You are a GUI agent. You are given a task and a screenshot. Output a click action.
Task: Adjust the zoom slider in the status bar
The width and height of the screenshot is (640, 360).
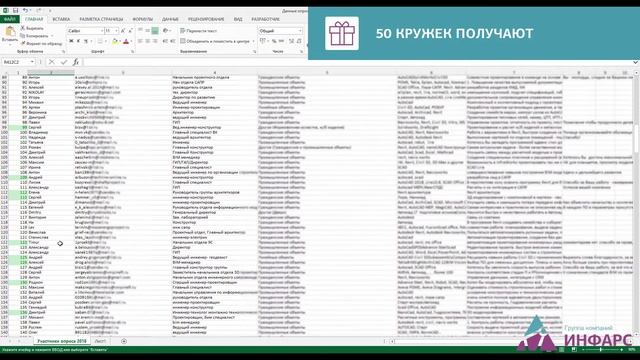tap(600, 350)
